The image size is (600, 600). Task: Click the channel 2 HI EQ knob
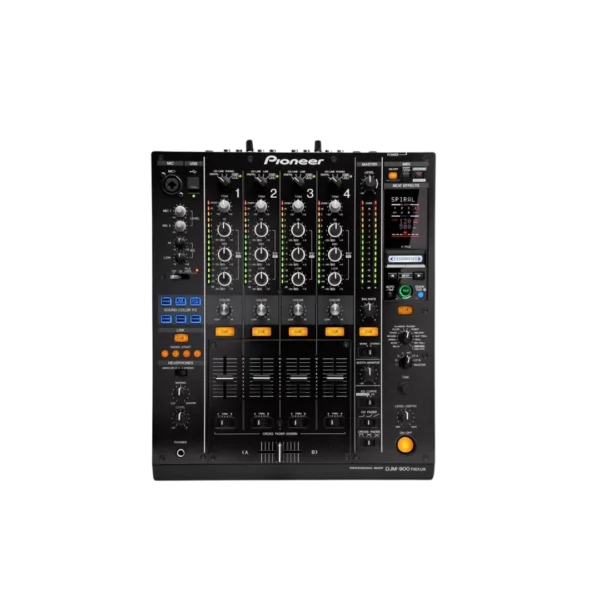261,230
